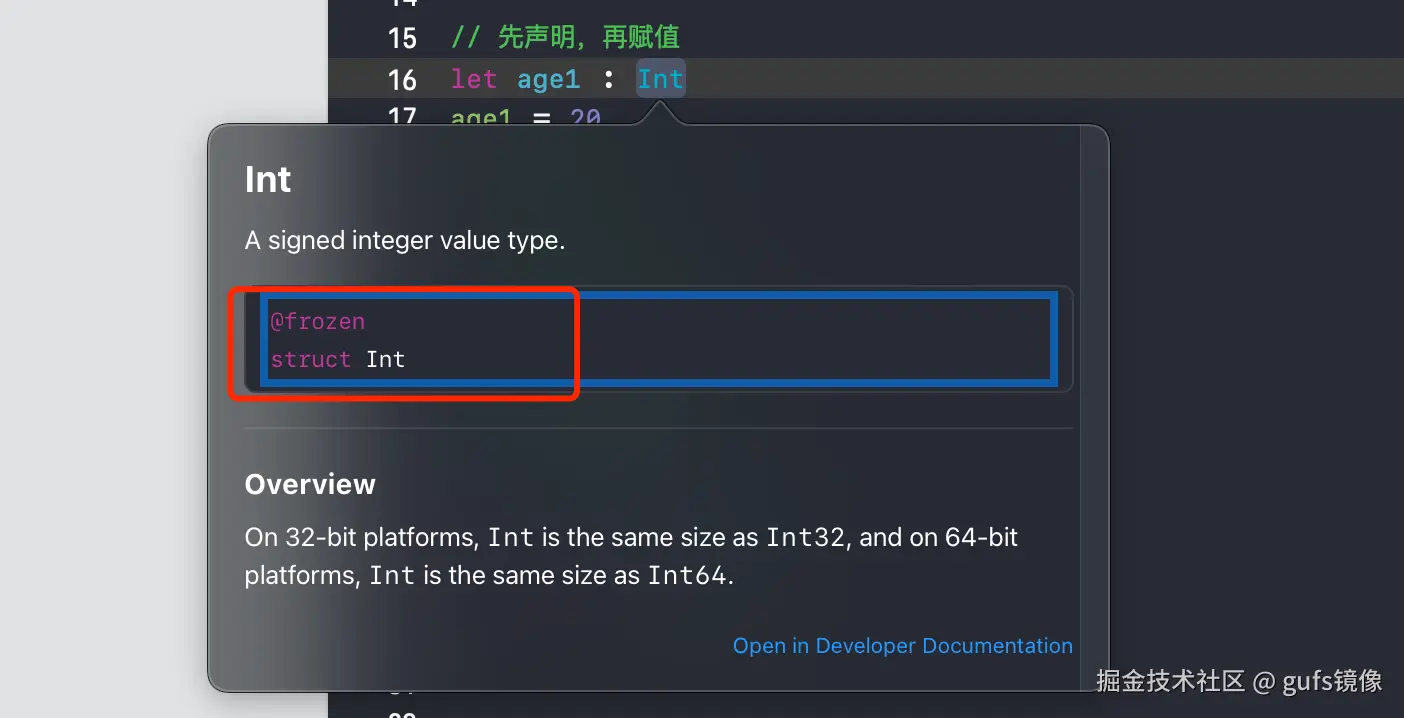
Task: Click the 'A signed integer value type.' summary
Action: [x=405, y=240]
